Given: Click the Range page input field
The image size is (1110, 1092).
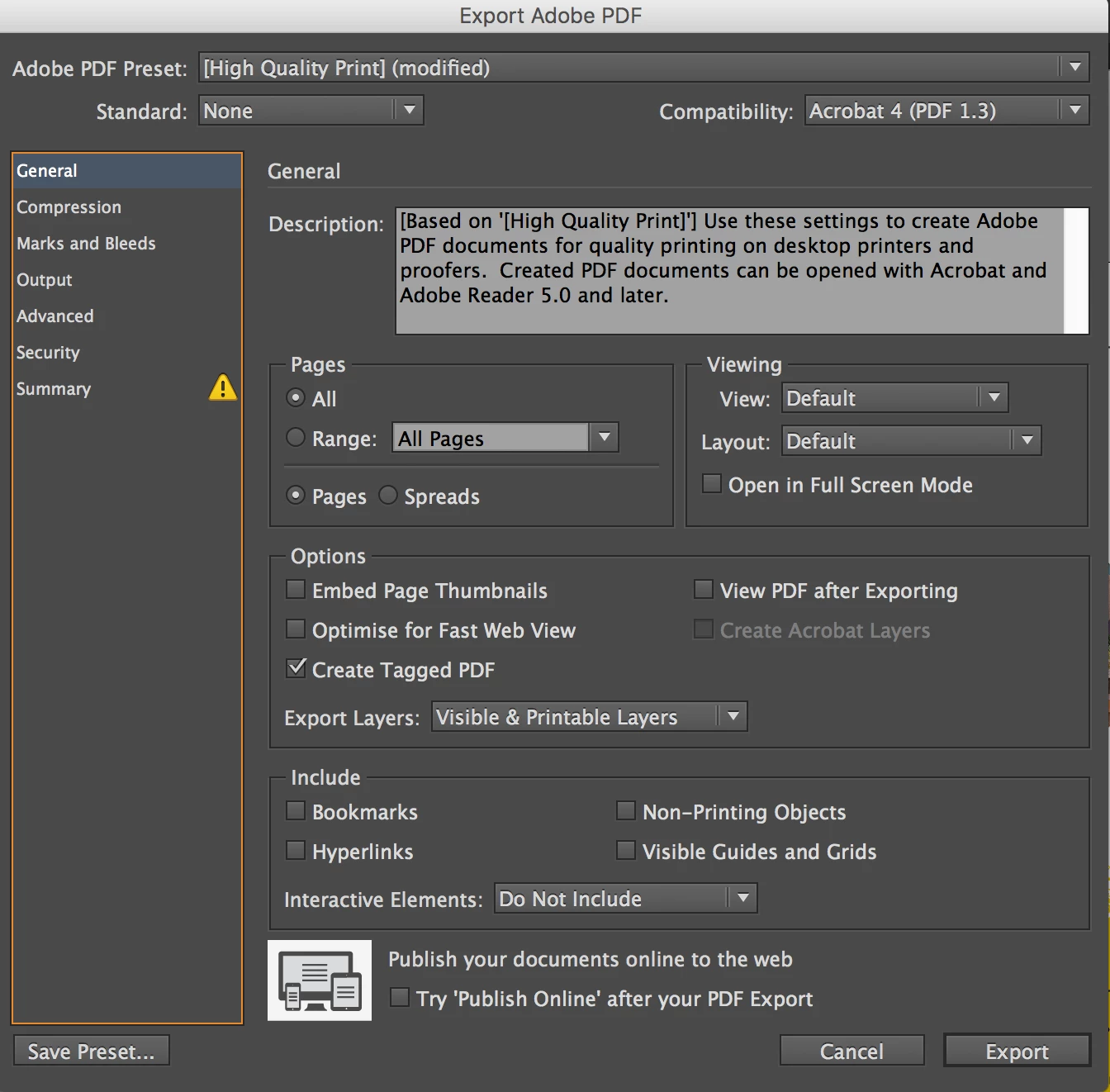Looking at the screenshot, I should point(491,437).
